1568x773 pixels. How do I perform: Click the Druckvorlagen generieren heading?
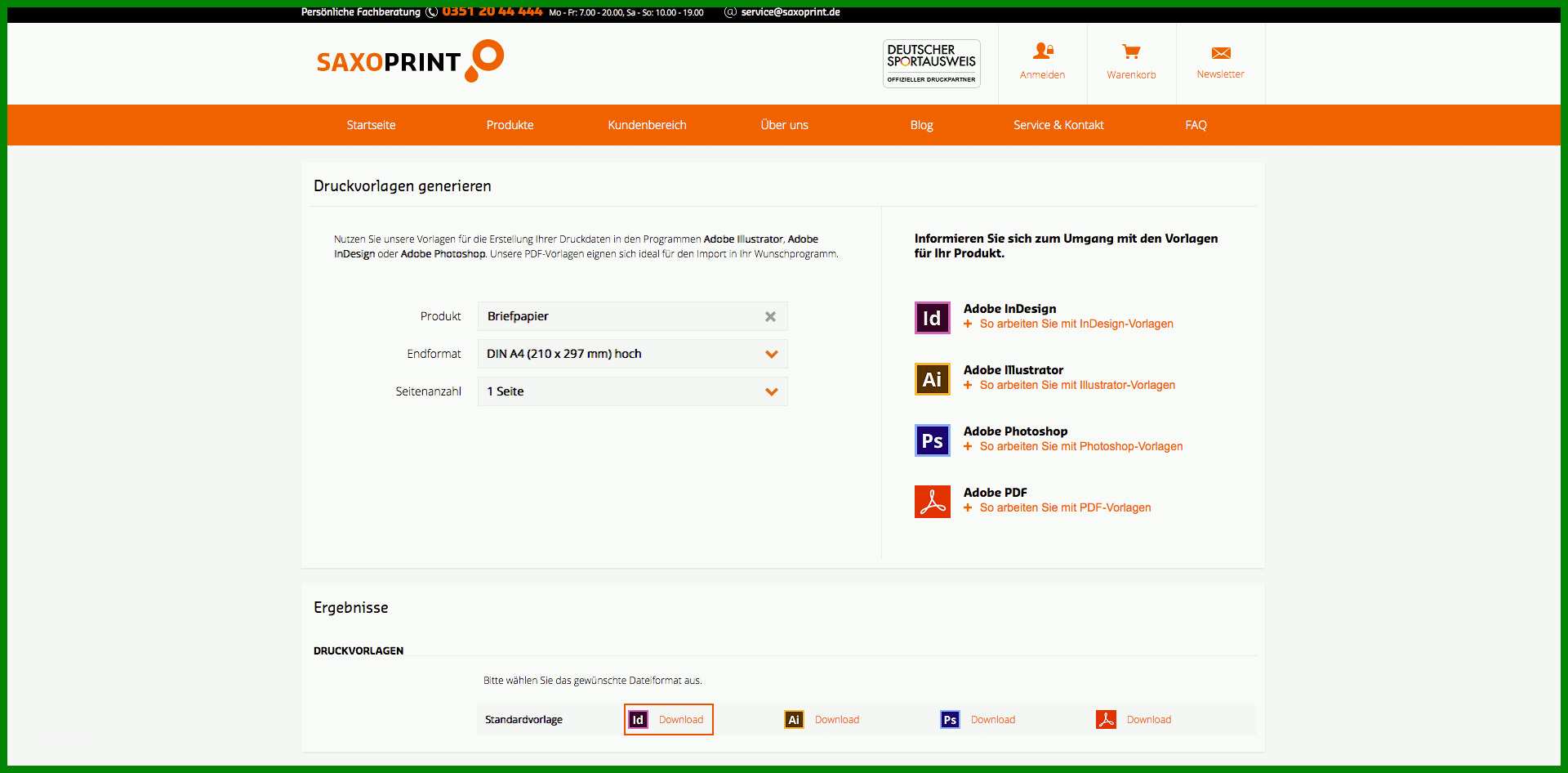coord(403,186)
